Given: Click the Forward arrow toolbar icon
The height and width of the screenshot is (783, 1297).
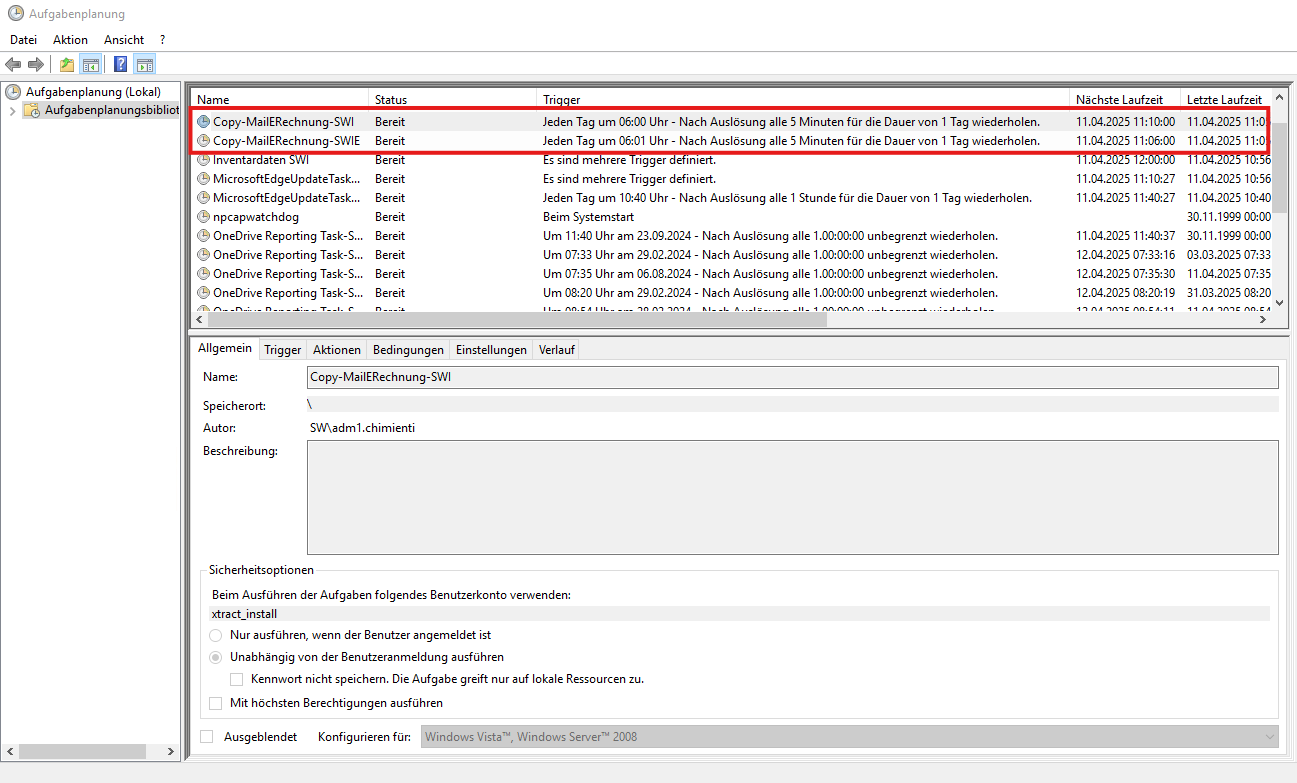Looking at the screenshot, I should pyautogui.click(x=36, y=65).
